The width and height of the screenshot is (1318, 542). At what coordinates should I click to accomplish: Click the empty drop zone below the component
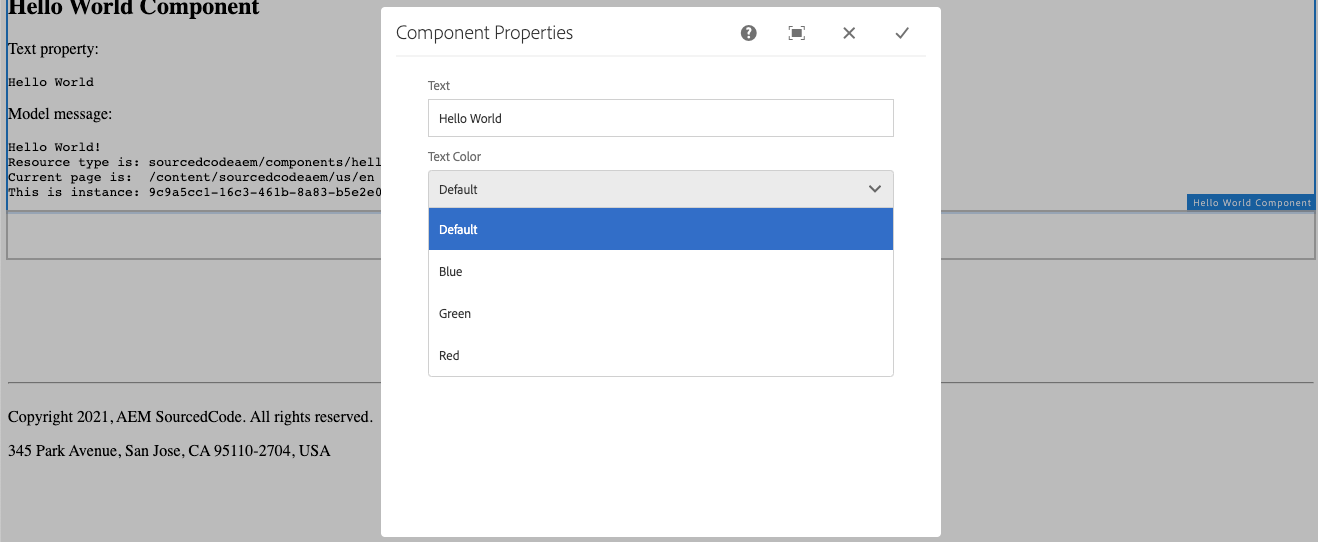(x=190, y=236)
